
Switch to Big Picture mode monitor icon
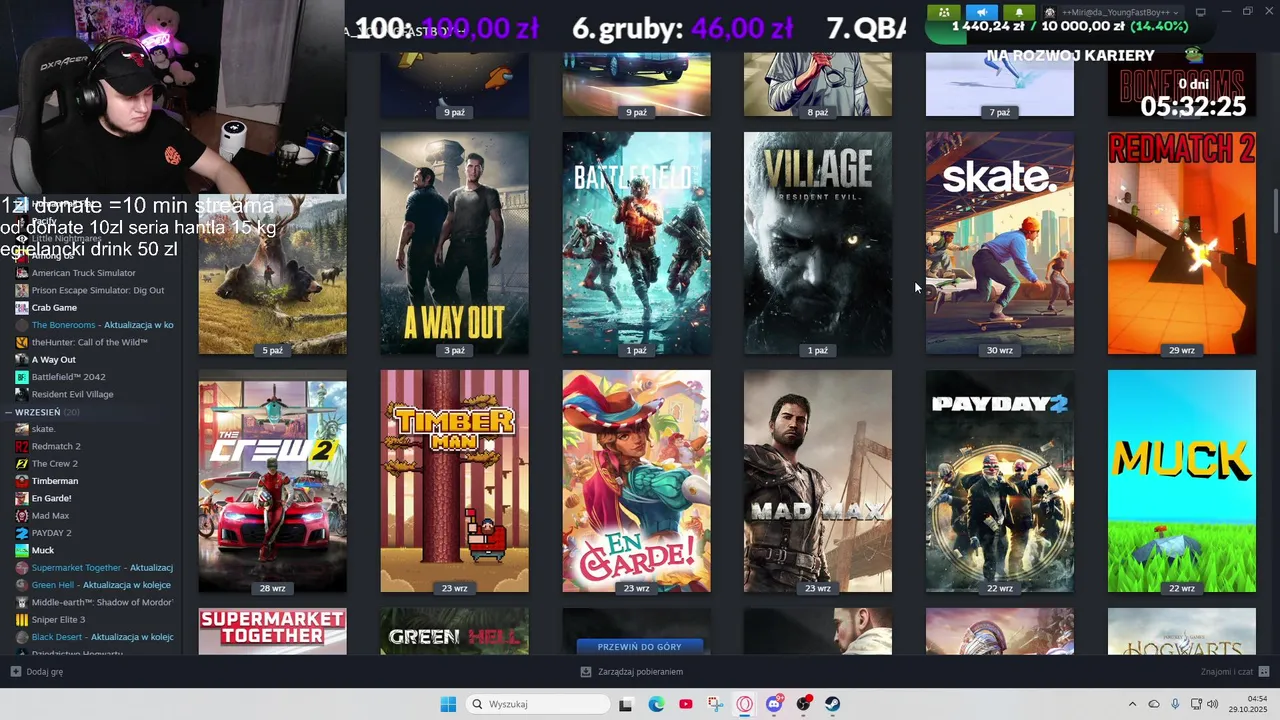1201,12
